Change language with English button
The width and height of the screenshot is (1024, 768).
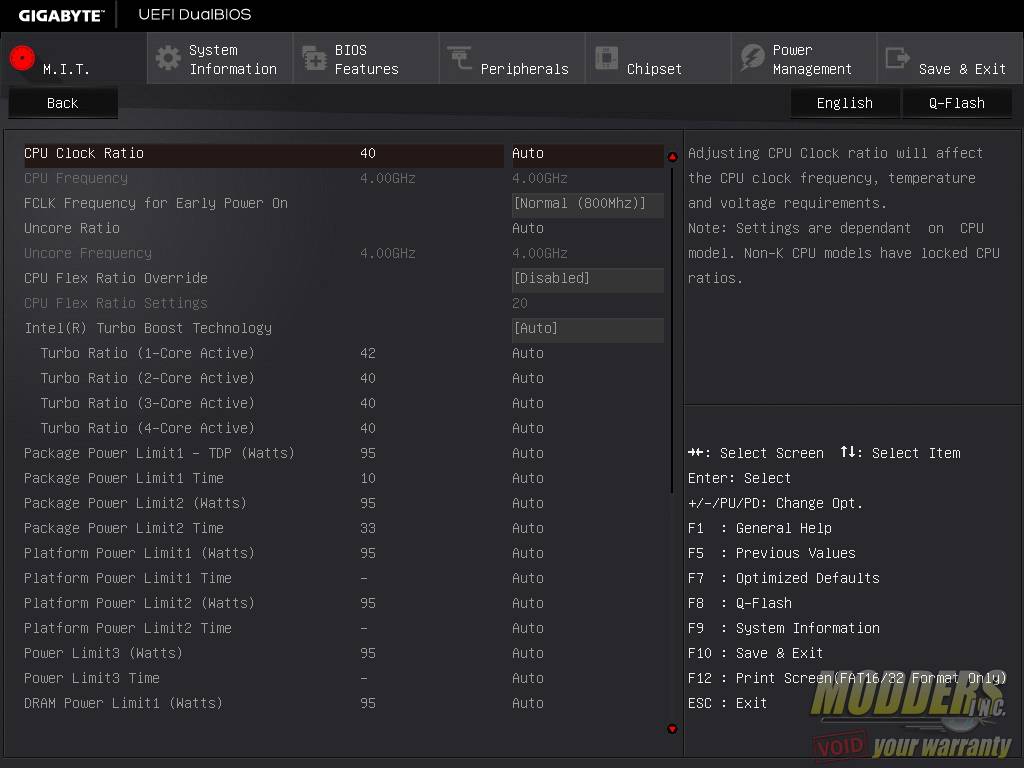[x=844, y=103]
